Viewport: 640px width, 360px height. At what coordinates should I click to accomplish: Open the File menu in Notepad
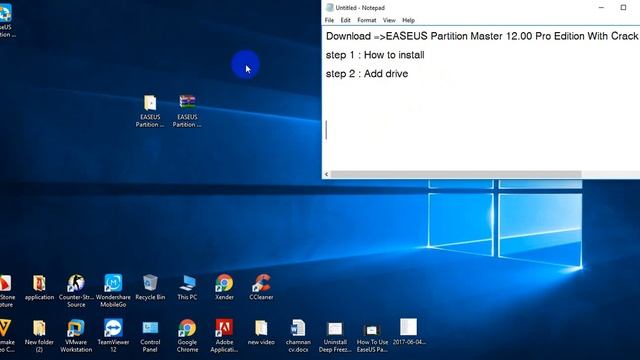[x=329, y=20]
